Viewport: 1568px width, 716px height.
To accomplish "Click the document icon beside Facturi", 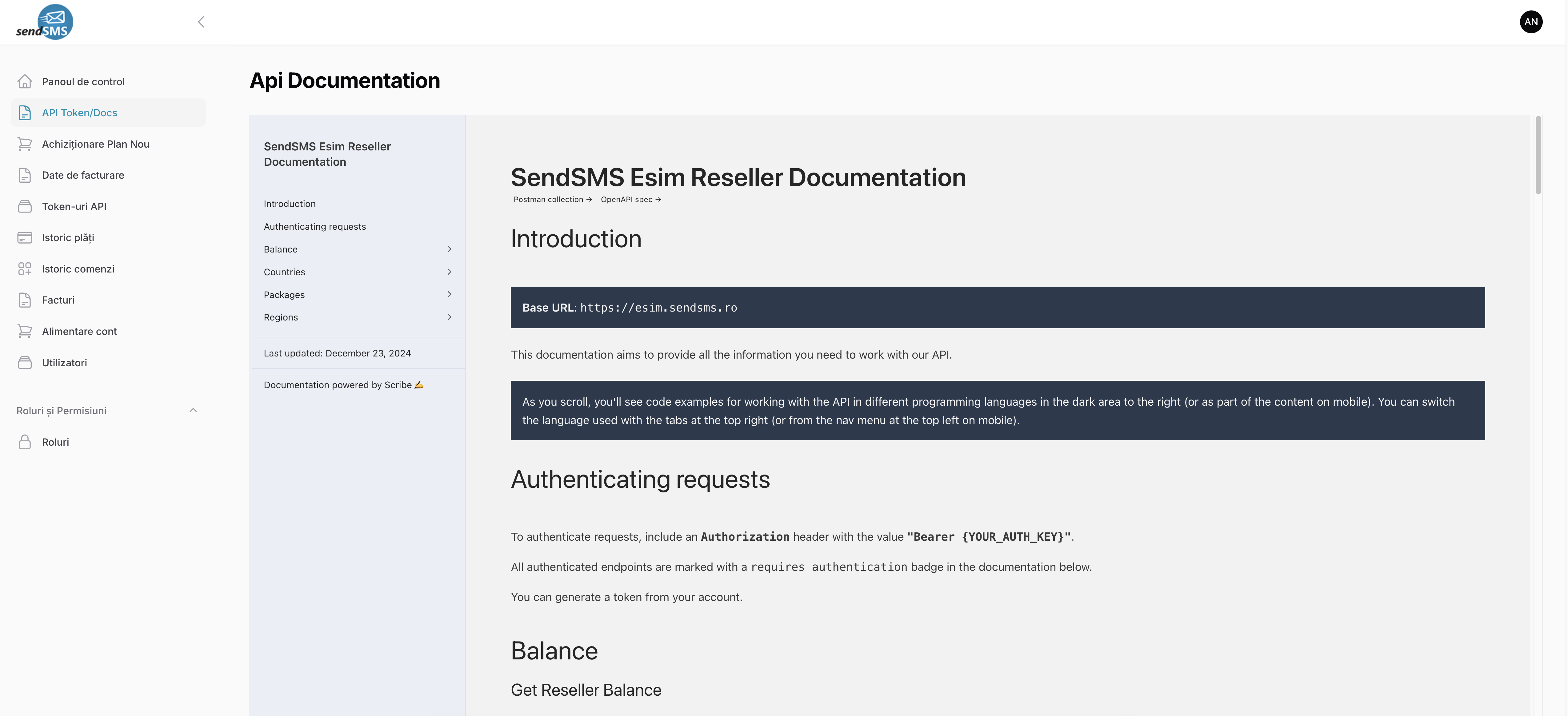I will pos(25,300).
